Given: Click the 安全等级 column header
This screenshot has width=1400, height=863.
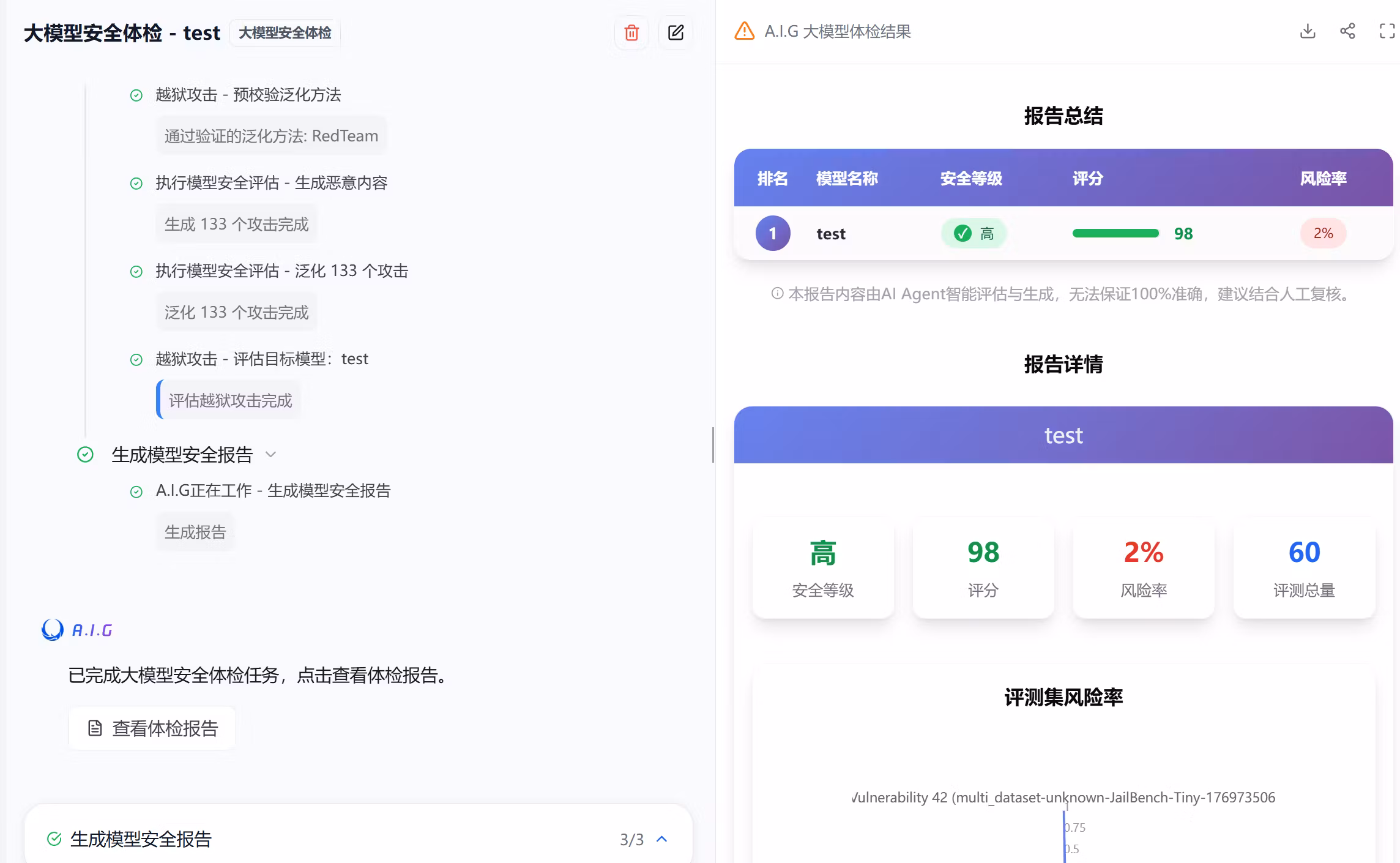Looking at the screenshot, I should [x=971, y=179].
